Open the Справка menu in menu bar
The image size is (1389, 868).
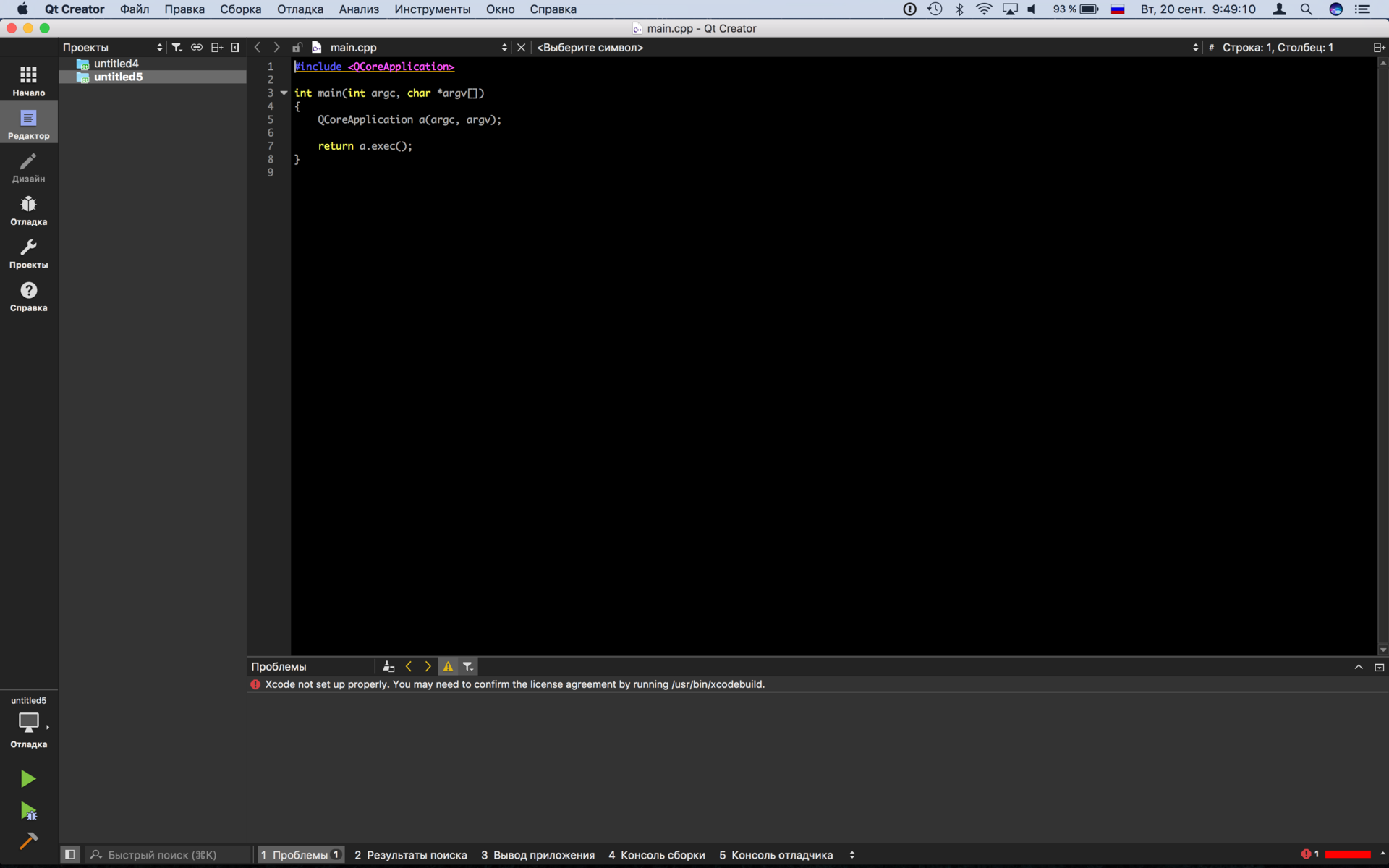[x=553, y=9]
